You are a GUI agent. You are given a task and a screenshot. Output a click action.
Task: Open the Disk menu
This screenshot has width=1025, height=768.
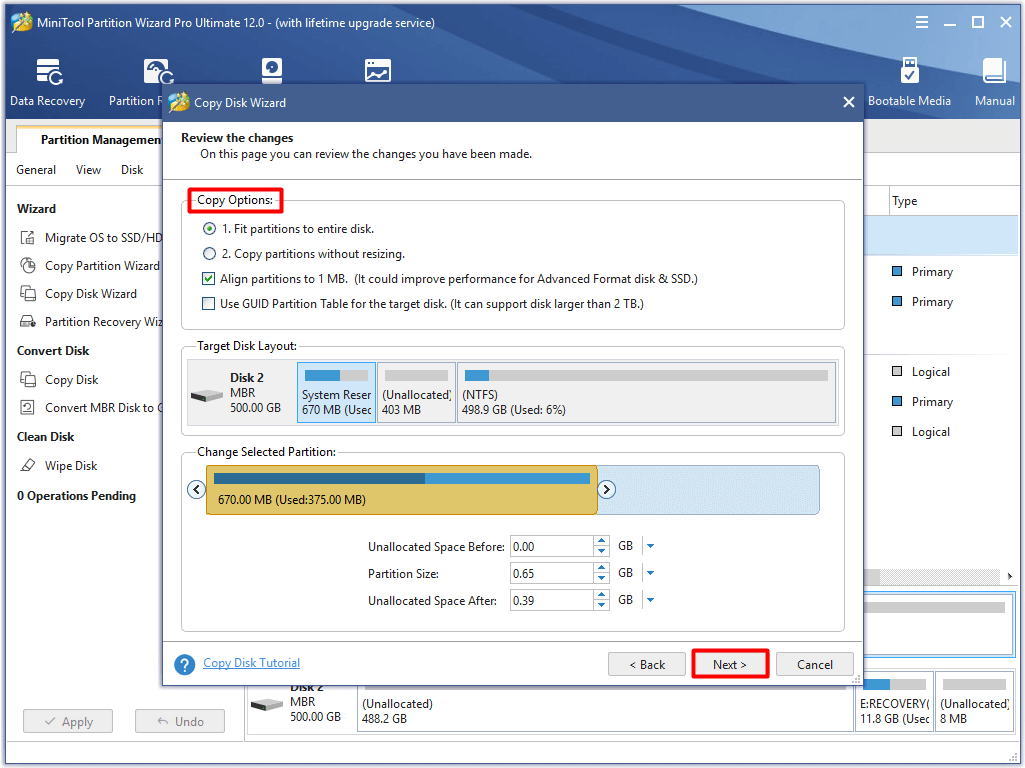(131, 170)
